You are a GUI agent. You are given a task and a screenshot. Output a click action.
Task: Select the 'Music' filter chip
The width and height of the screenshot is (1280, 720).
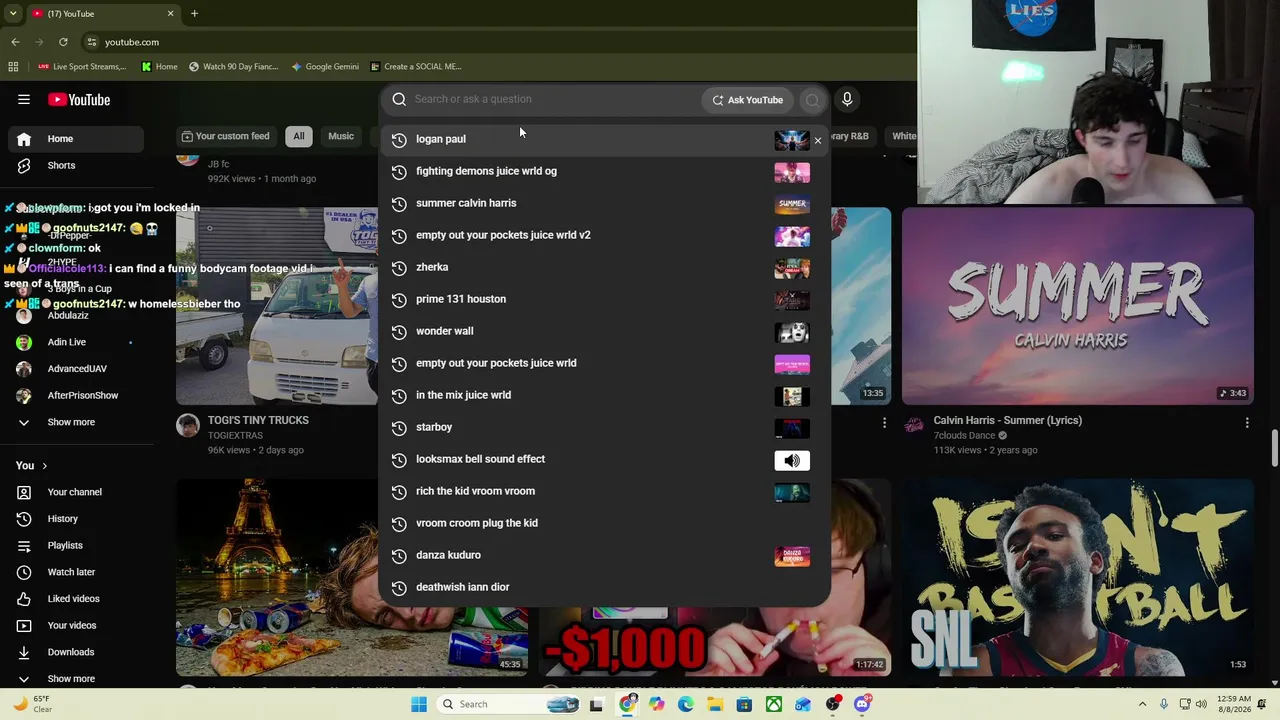(341, 136)
